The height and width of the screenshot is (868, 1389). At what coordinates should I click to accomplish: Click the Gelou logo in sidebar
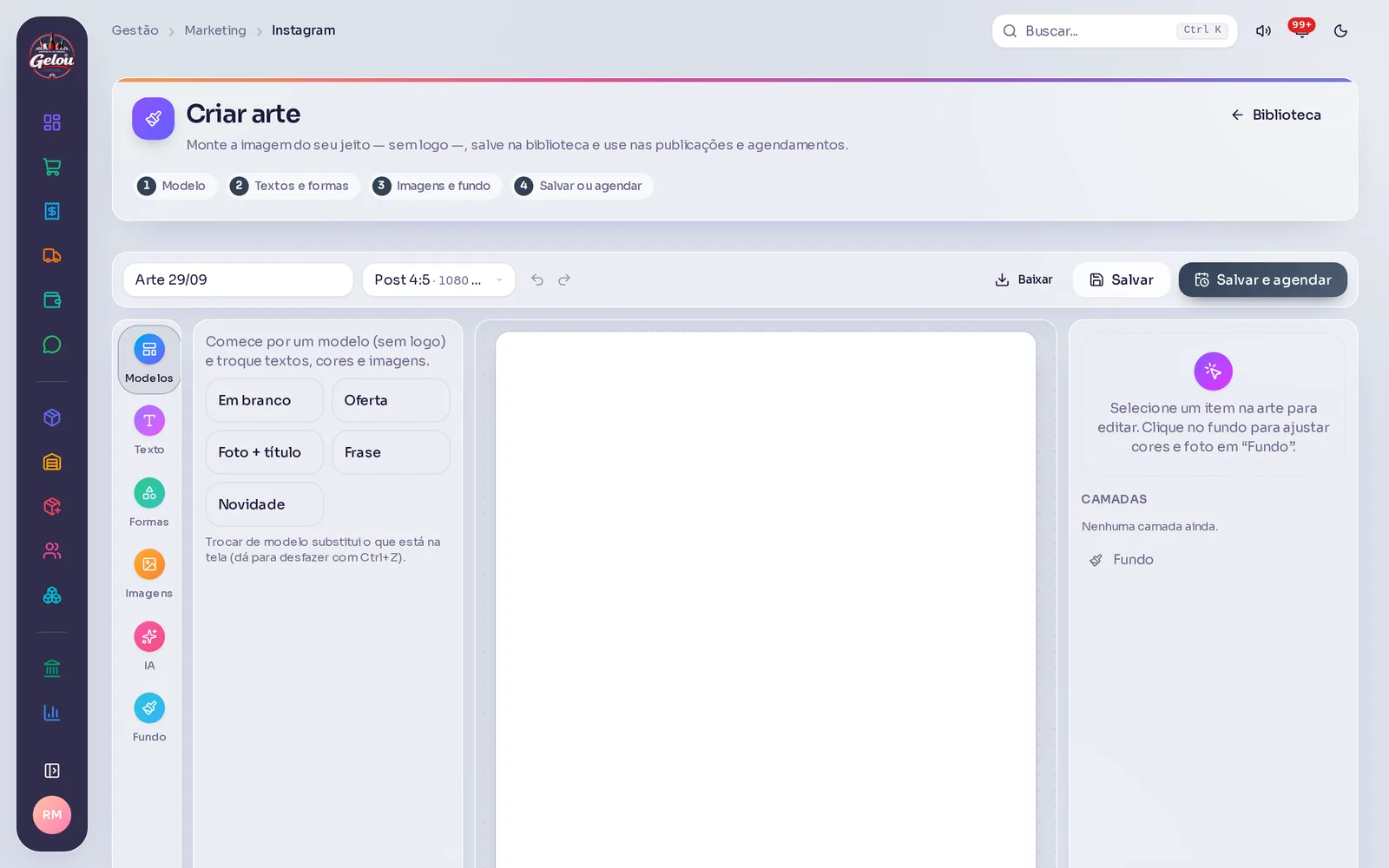click(52, 56)
